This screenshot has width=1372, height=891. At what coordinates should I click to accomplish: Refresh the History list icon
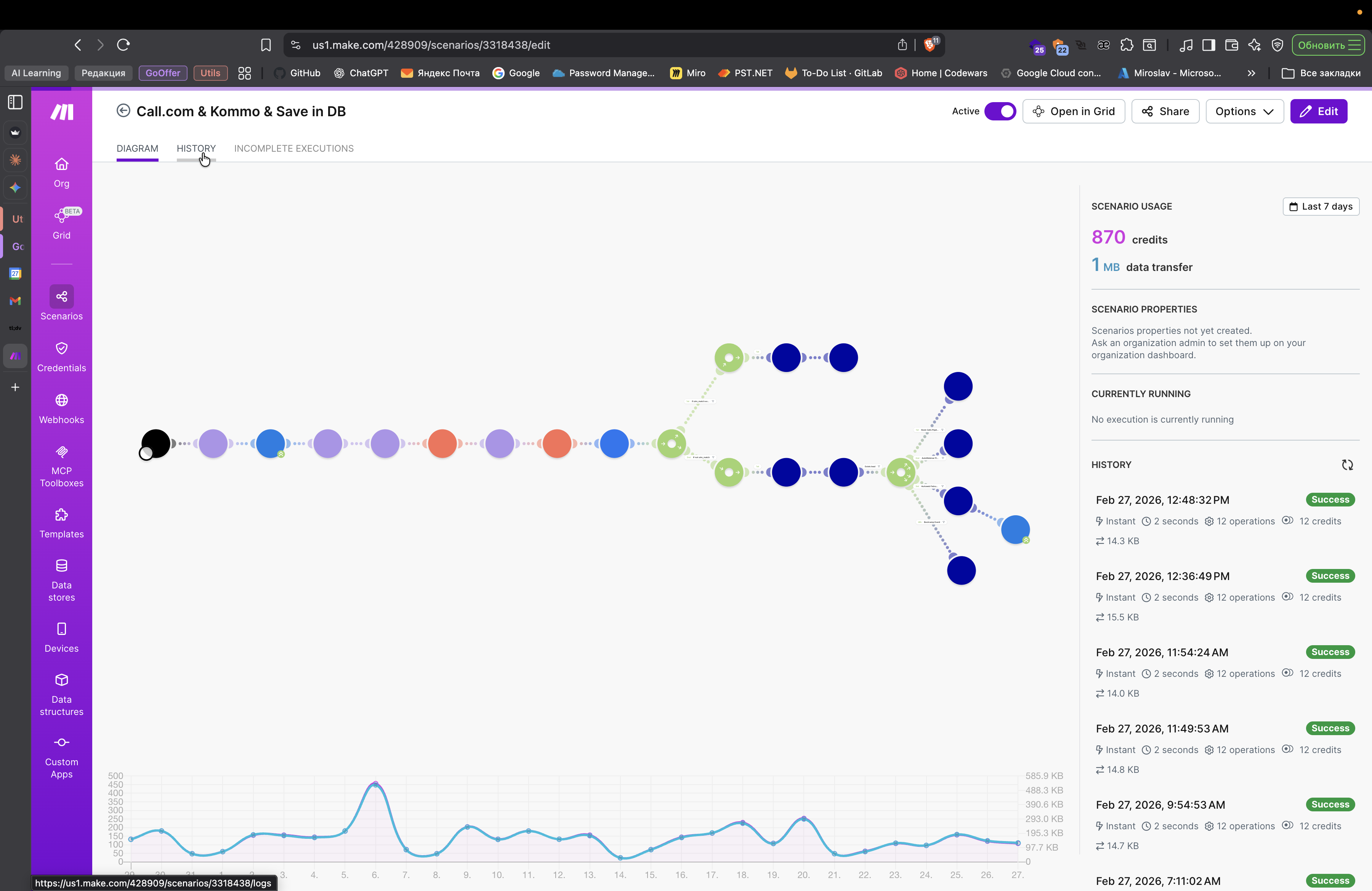tap(1346, 465)
